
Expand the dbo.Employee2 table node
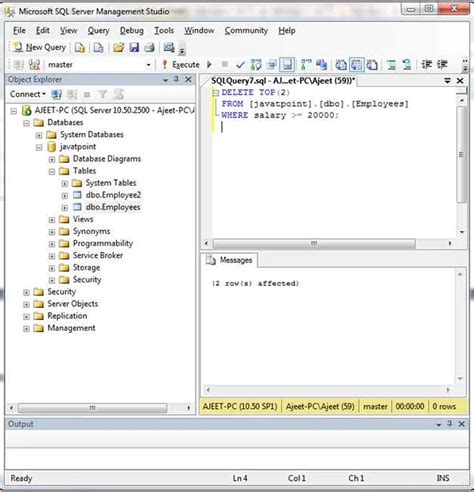tap(65, 195)
